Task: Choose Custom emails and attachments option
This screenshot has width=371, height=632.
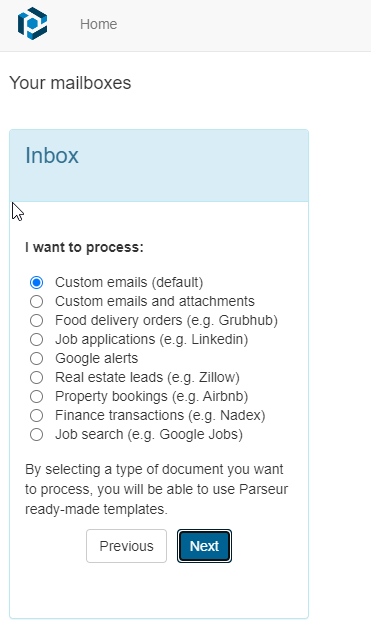Action: [x=36, y=301]
